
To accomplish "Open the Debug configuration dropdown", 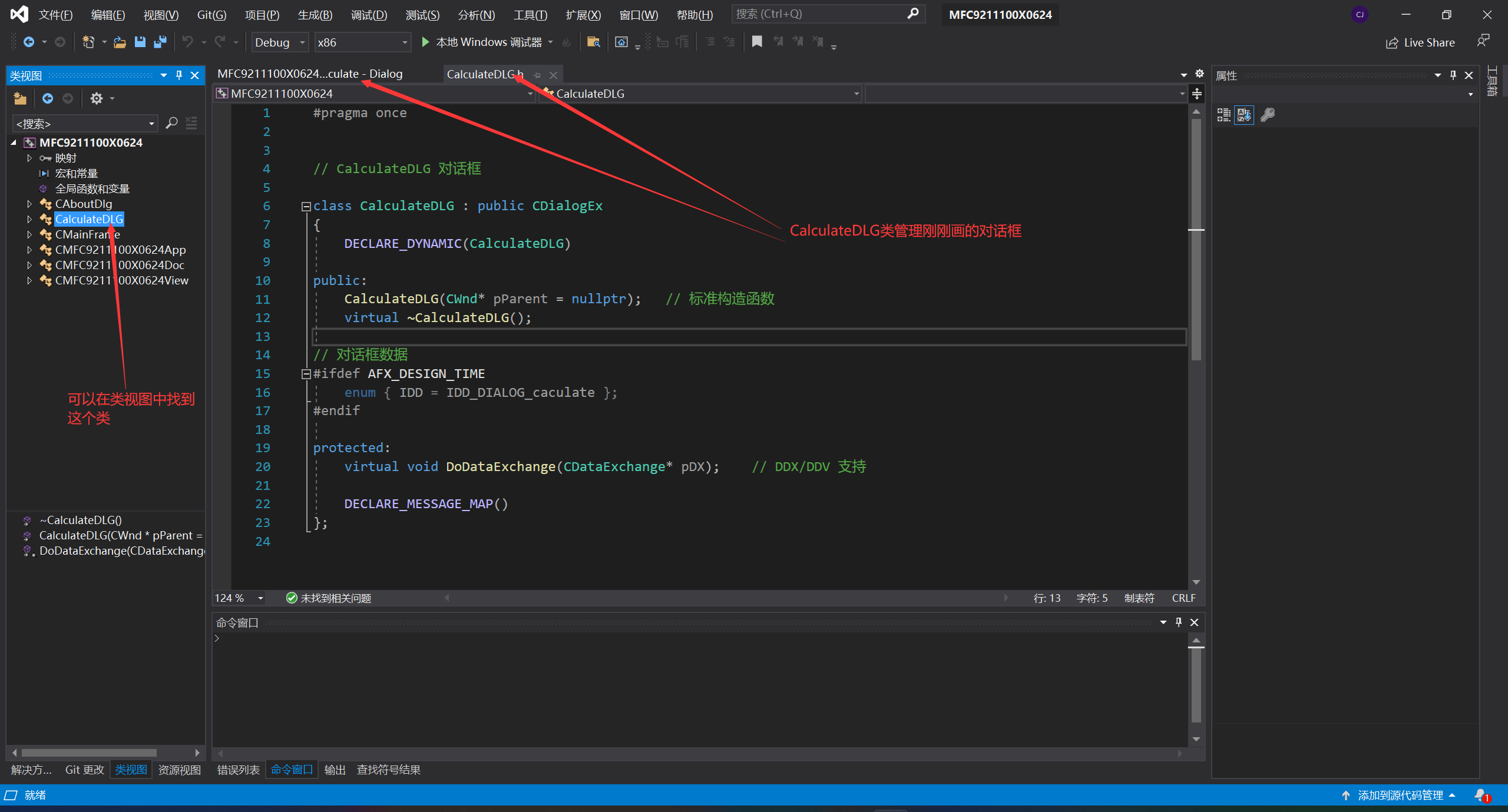I will [302, 42].
